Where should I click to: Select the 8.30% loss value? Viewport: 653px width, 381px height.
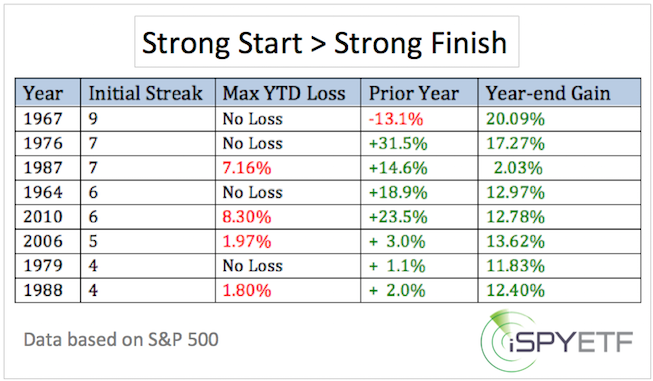click(247, 217)
